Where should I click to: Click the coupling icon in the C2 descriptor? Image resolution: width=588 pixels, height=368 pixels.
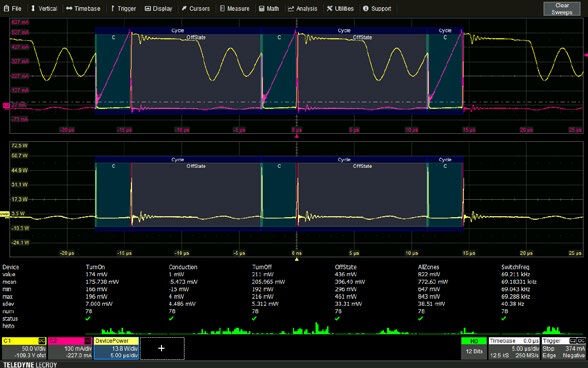pyautogui.click(x=88, y=341)
